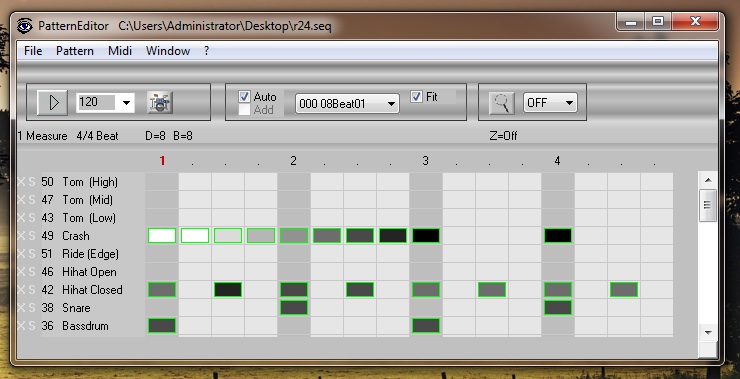Solo the Snare row with S icon
This screenshot has height=379, width=740.
tap(32, 308)
